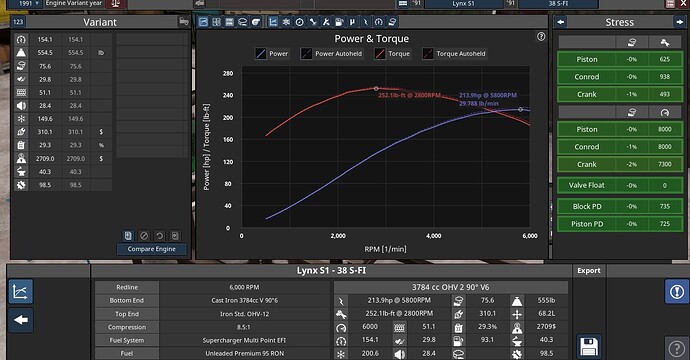Click the Lynx S1 - 38 S-FI title bar
The image size is (690, 360).
331,271
